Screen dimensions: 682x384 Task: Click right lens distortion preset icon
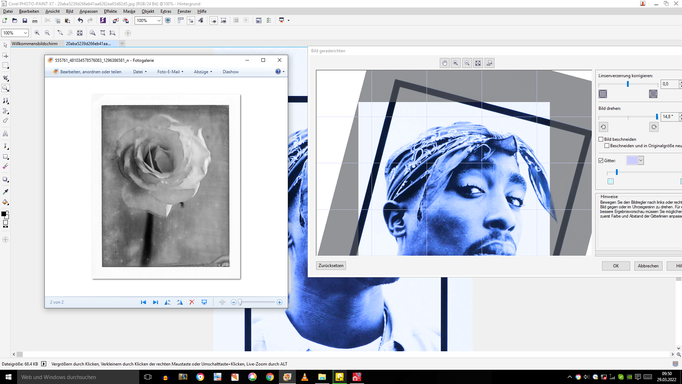653,94
